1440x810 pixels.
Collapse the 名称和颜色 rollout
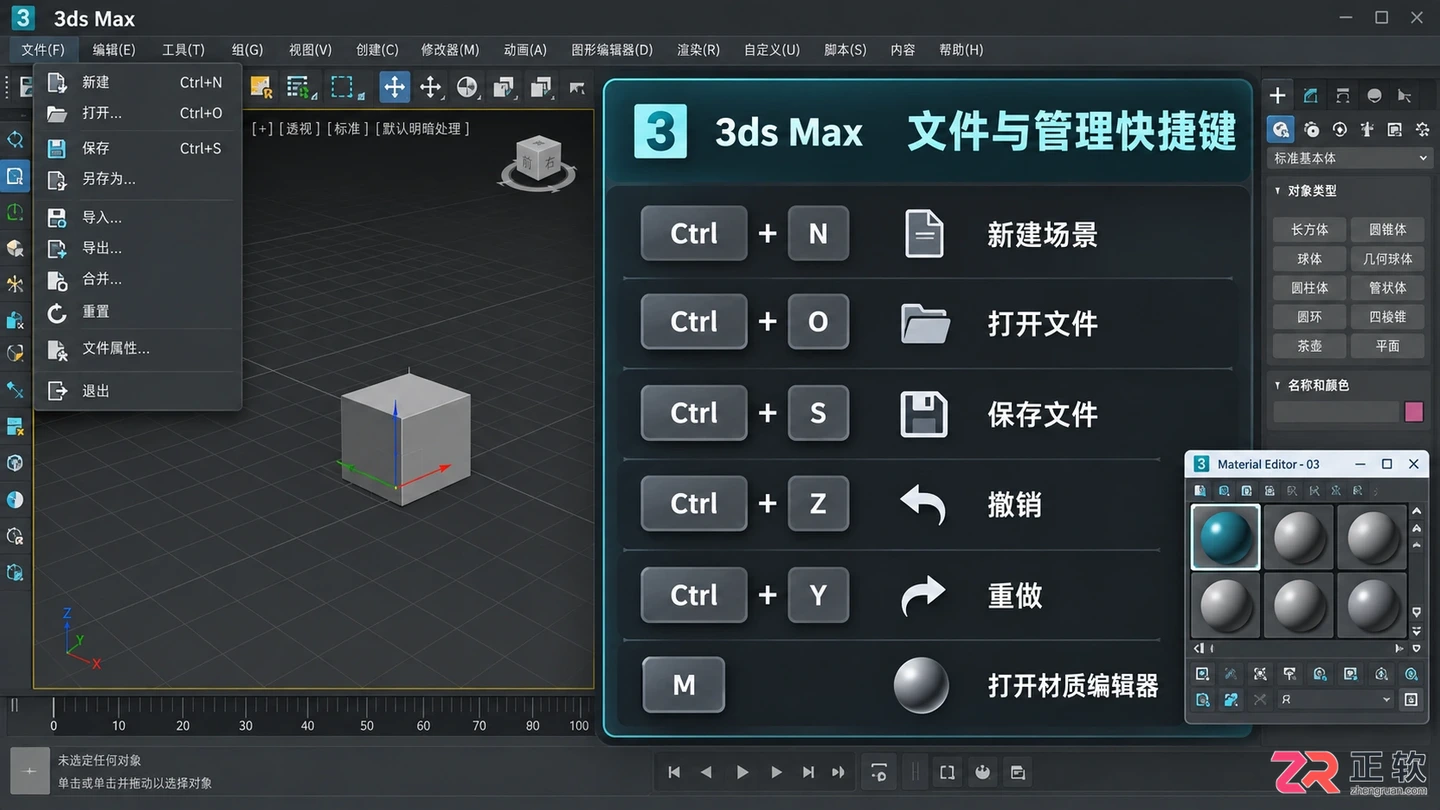click(x=1278, y=385)
